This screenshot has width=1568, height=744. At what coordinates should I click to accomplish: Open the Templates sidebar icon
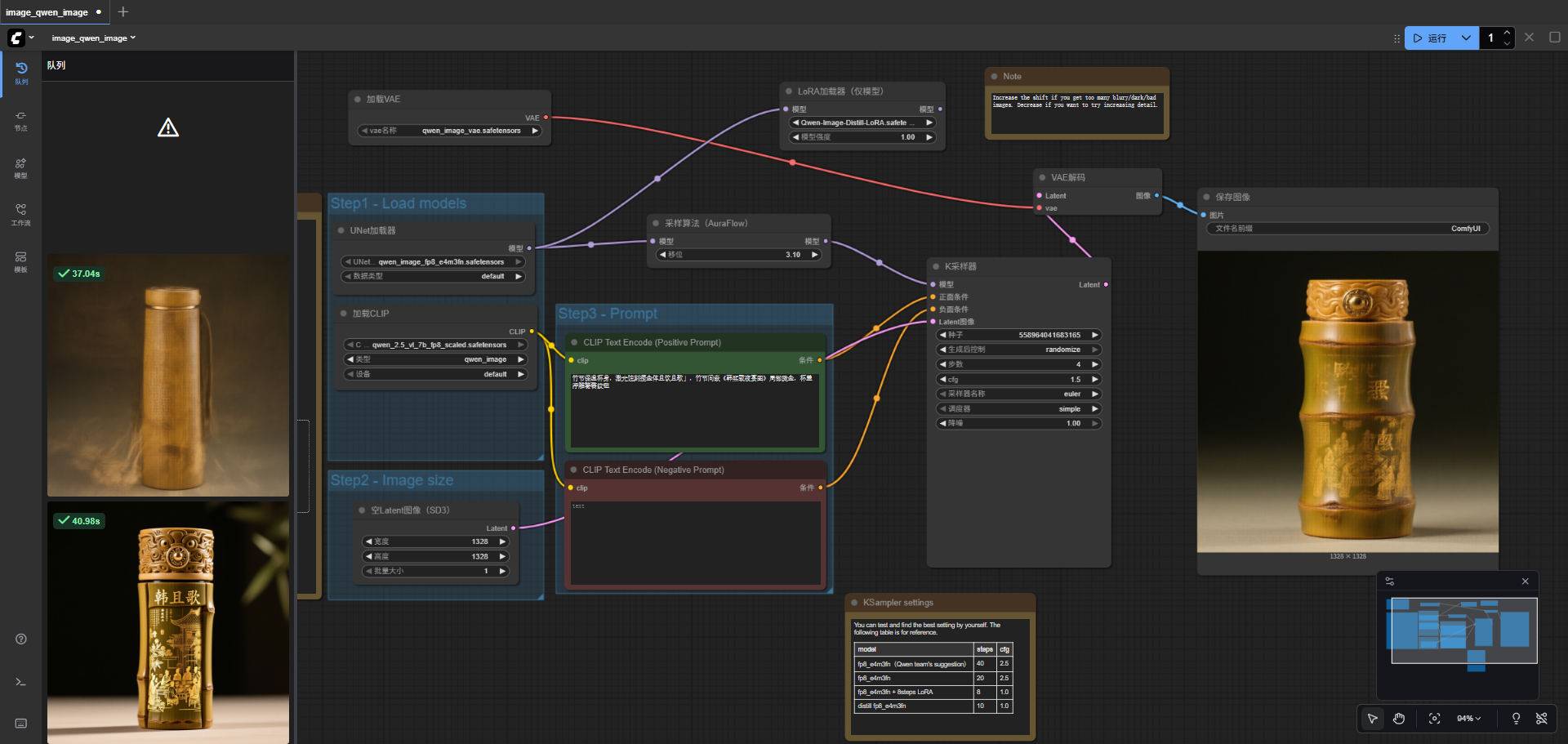pos(21,261)
